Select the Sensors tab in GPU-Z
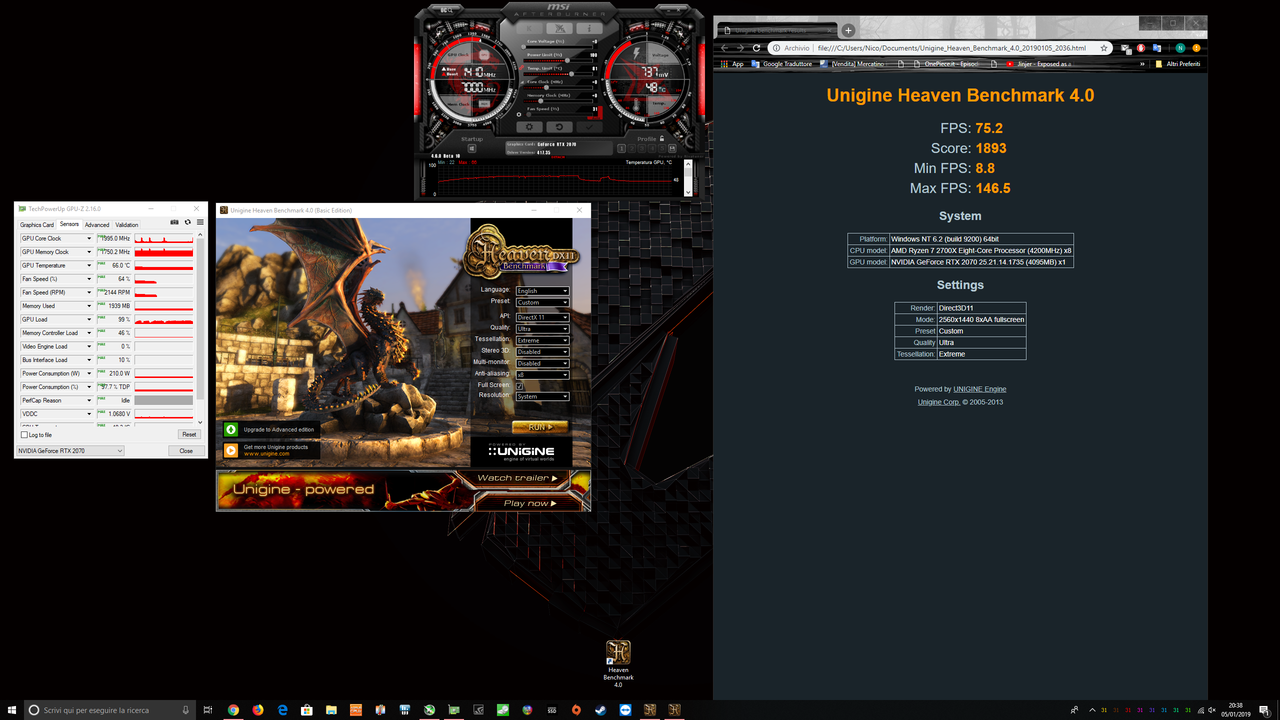The image size is (1280, 720). 69,224
